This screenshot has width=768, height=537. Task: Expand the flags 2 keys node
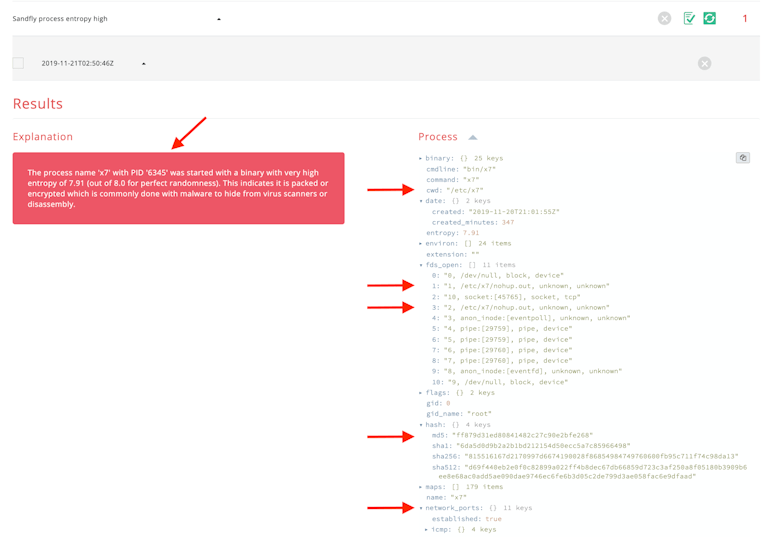click(421, 393)
